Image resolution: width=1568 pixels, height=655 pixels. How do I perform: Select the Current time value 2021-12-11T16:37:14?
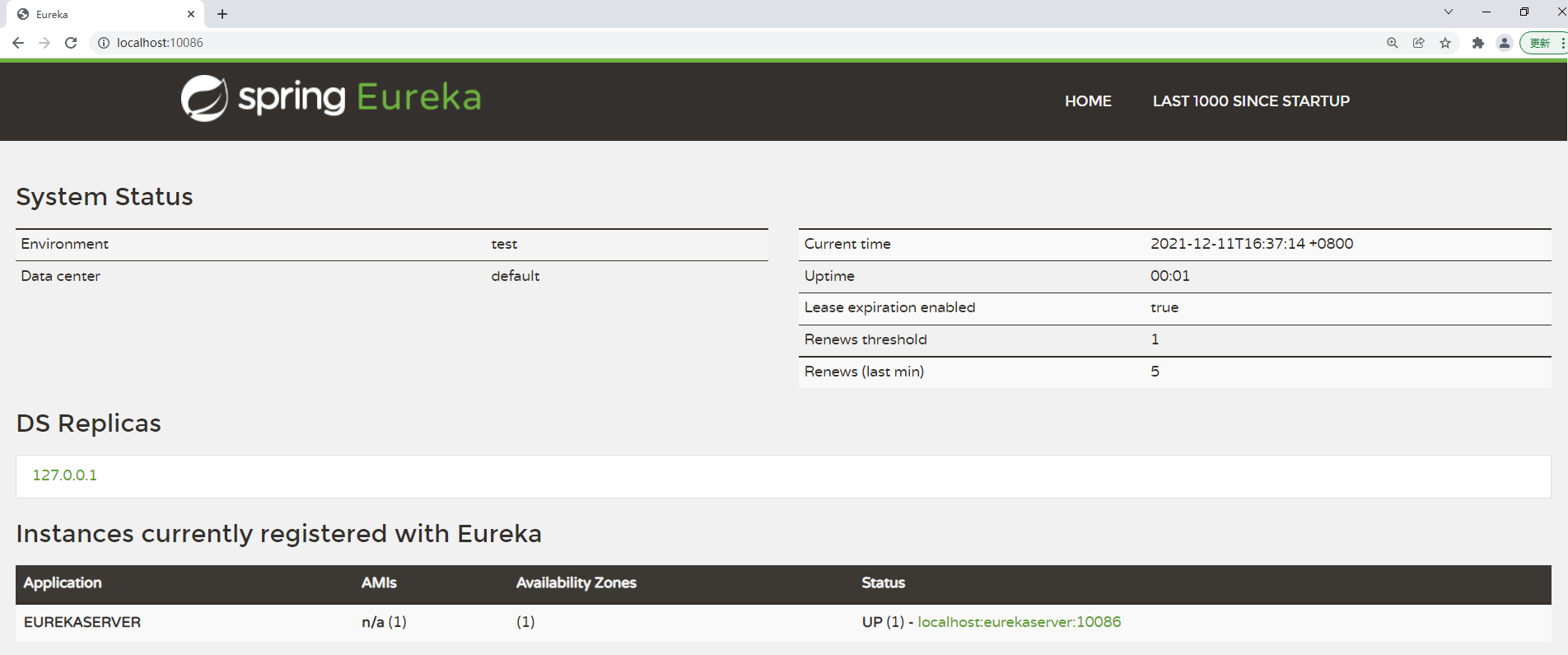[1252, 244]
